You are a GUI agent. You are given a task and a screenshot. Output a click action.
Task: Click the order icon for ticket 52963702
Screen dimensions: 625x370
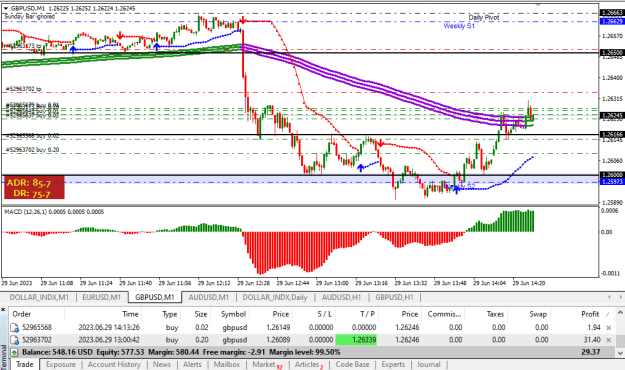click(x=14, y=340)
